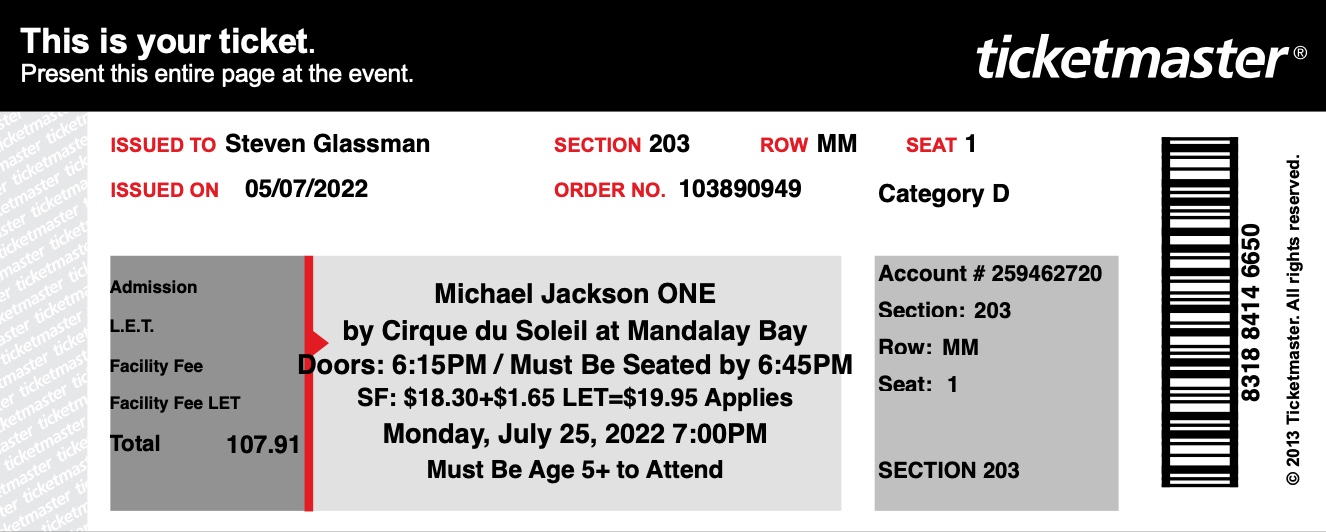Click the Facility Fee LET label
1326x532 pixels.
175,404
